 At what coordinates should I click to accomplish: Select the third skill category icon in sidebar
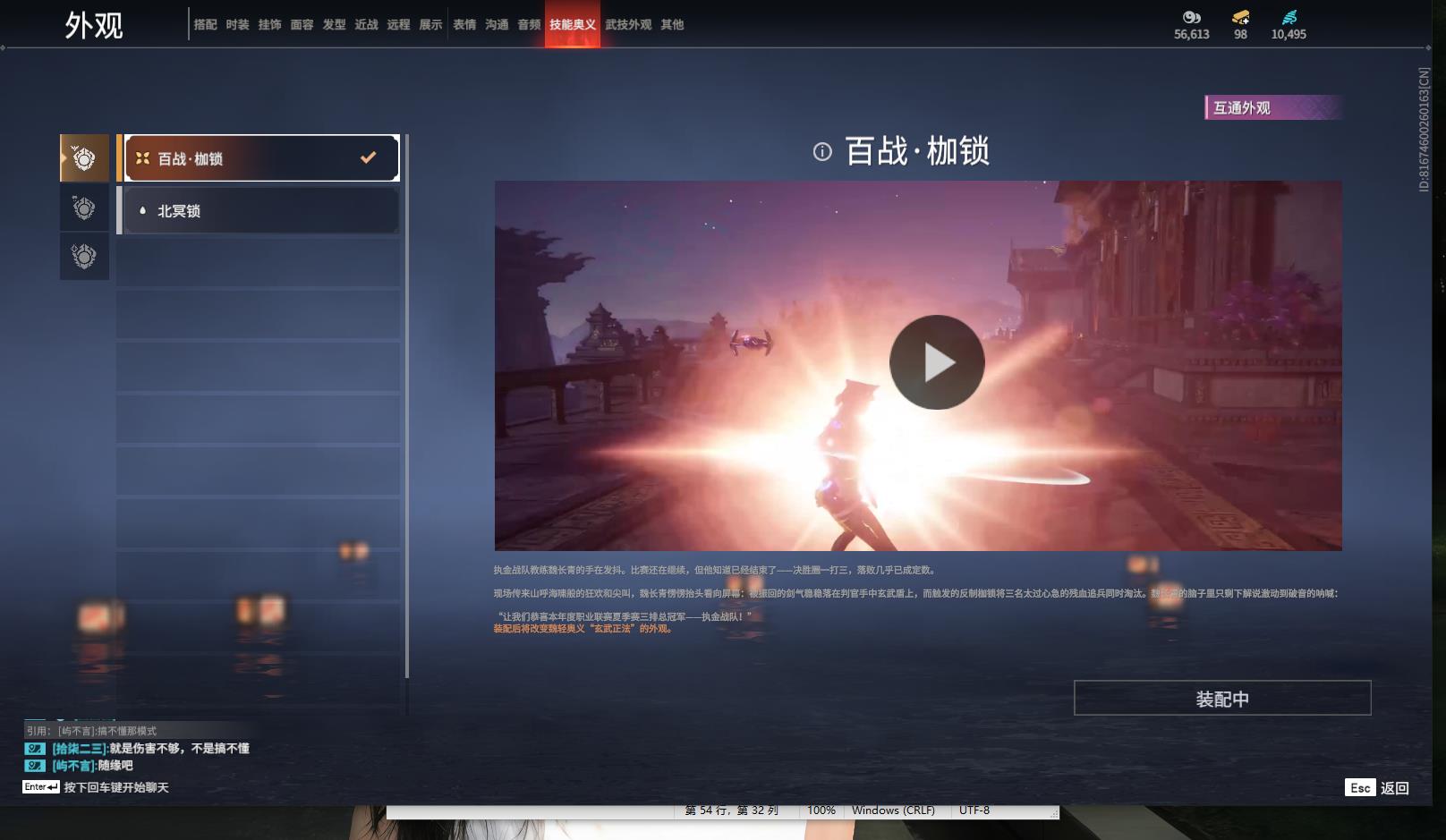tap(84, 257)
